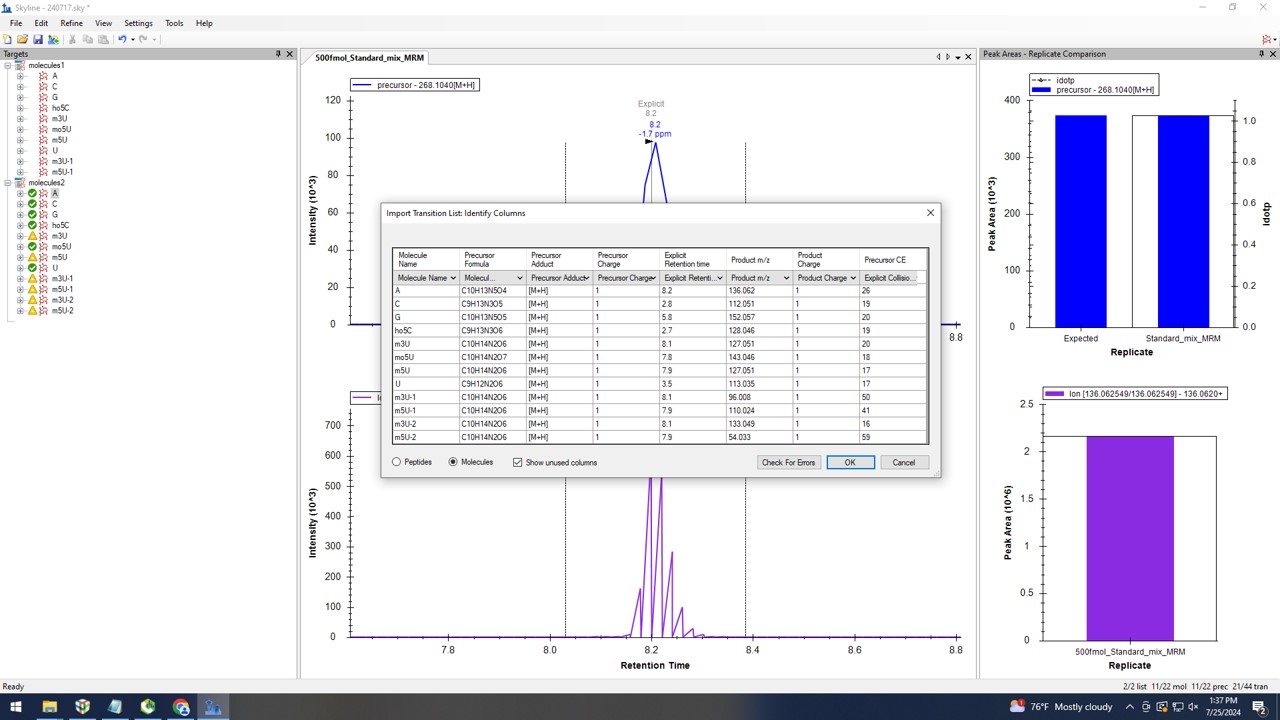Select the Peptides radio button
1280x720 pixels.
click(x=397, y=462)
